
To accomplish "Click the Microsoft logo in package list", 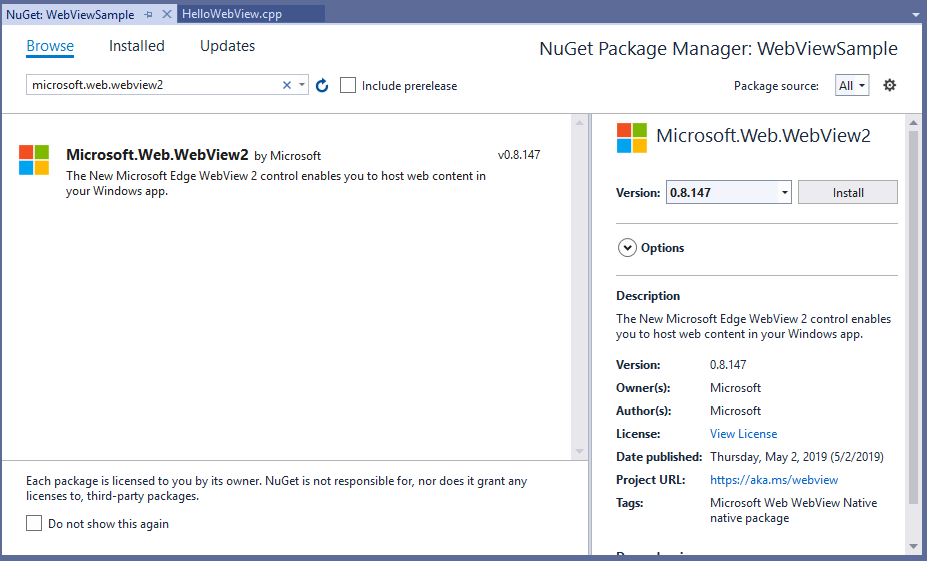I will coord(34,160).
